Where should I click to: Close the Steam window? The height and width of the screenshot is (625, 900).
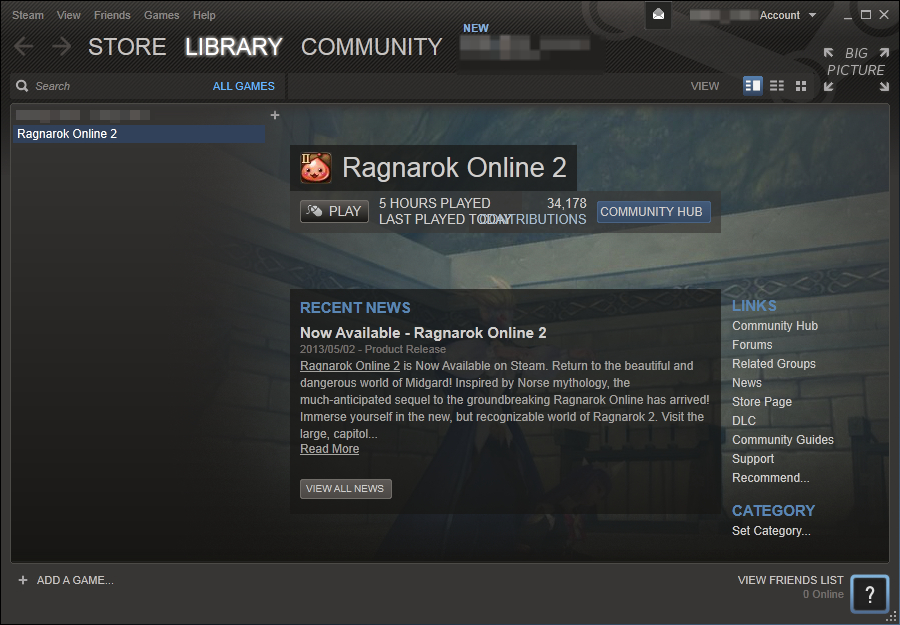click(884, 15)
